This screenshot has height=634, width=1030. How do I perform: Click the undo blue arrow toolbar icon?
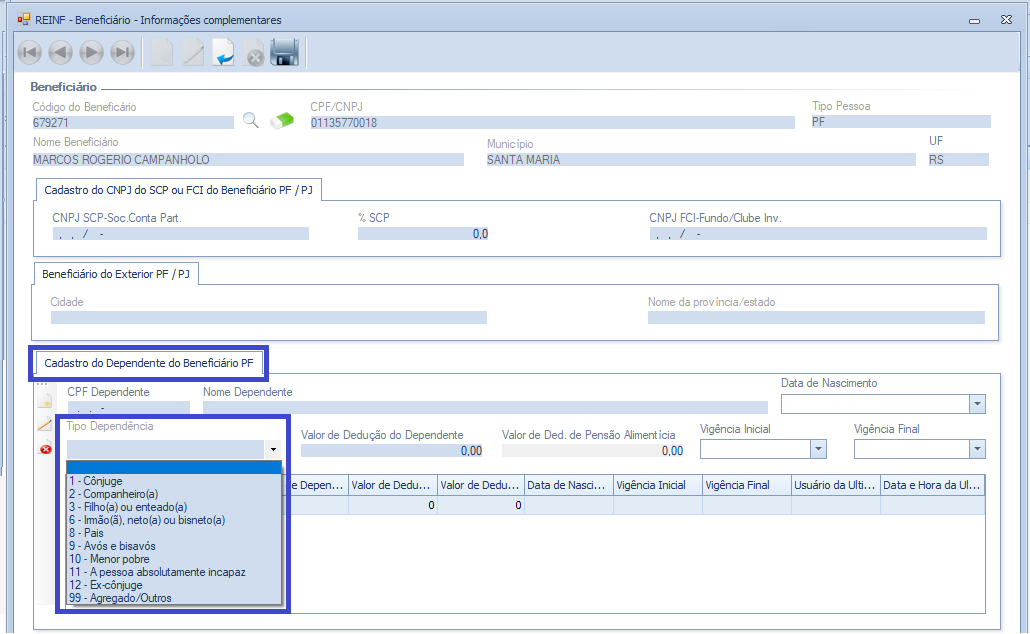pyautogui.click(x=224, y=52)
